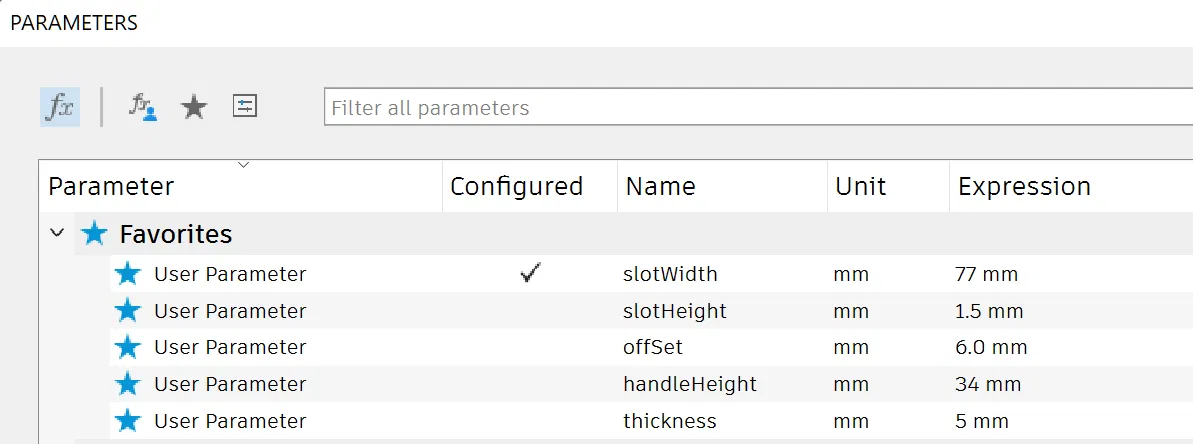Click the star favorites filter icon
Viewport: 1193px width, 444px height.
194,107
